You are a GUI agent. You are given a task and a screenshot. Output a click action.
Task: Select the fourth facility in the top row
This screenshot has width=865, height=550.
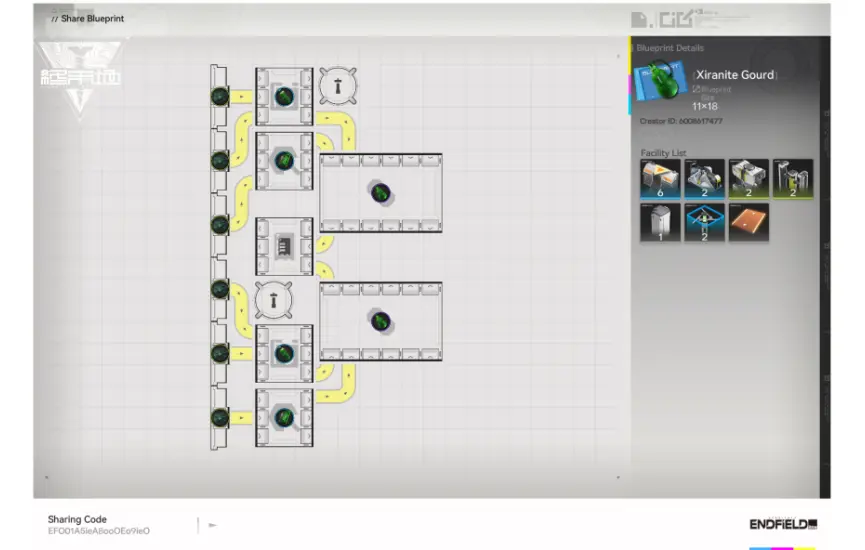[x=792, y=178]
